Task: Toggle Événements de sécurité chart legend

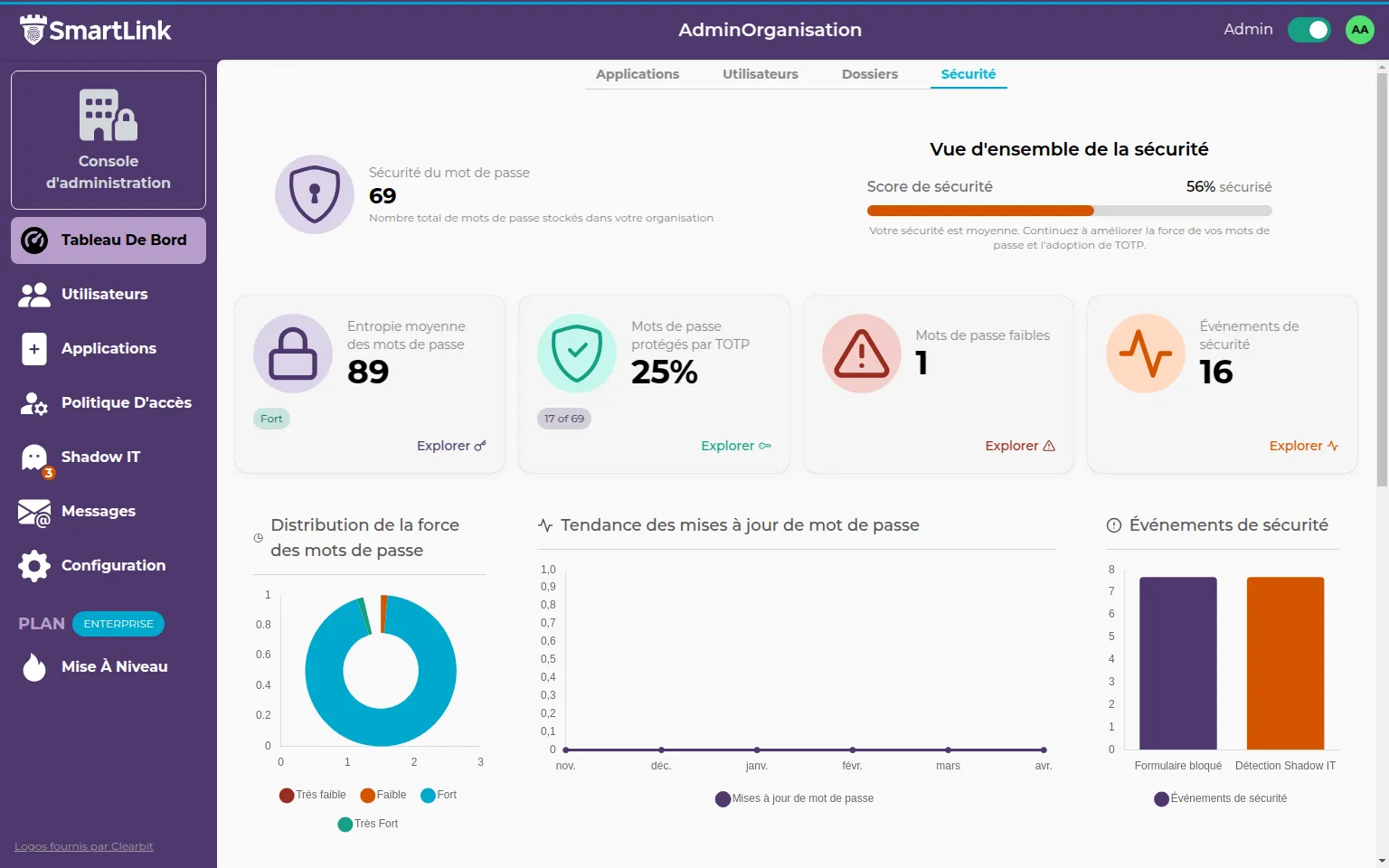Action: pyautogui.click(x=1221, y=798)
